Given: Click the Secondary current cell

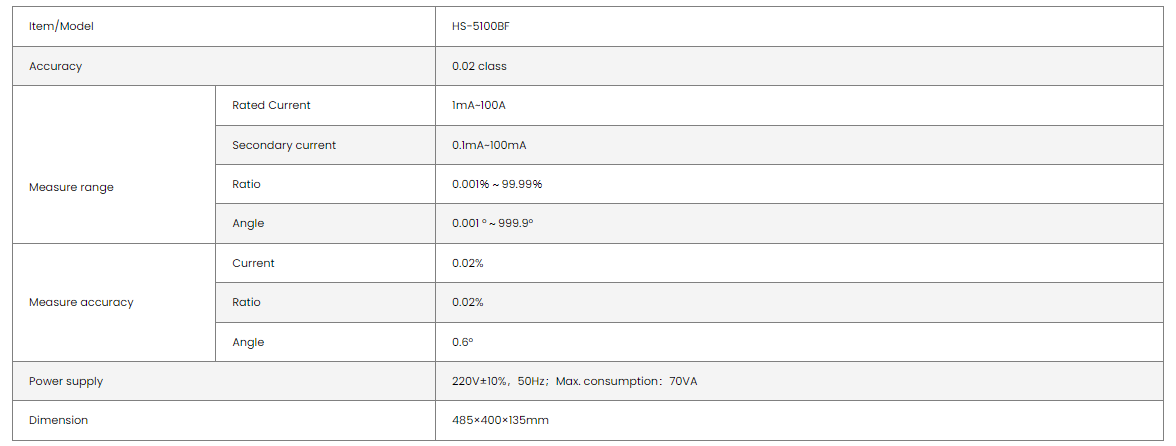Looking at the screenshot, I should click(x=284, y=145).
